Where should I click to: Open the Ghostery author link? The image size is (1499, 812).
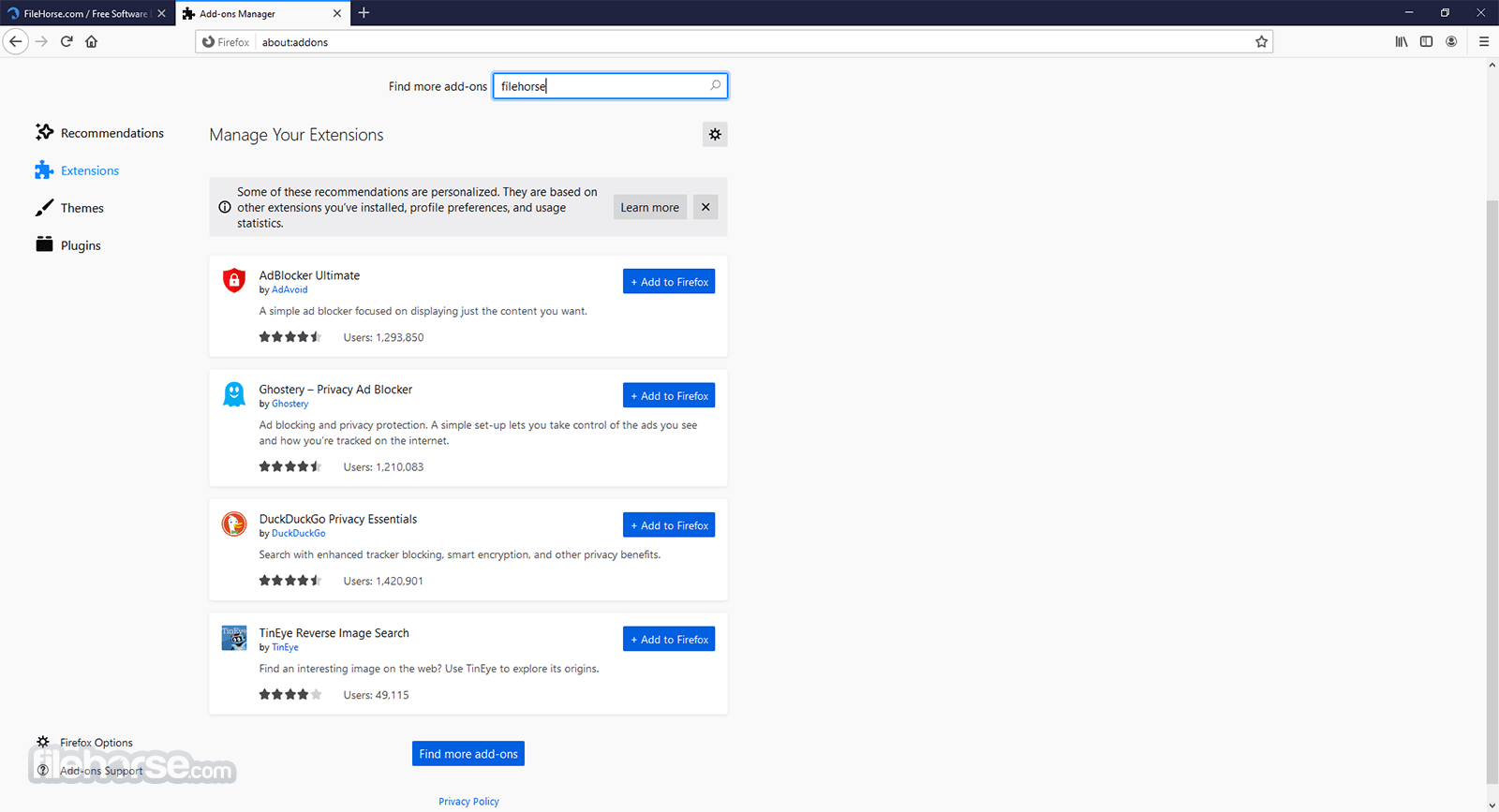pyautogui.click(x=289, y=404)
